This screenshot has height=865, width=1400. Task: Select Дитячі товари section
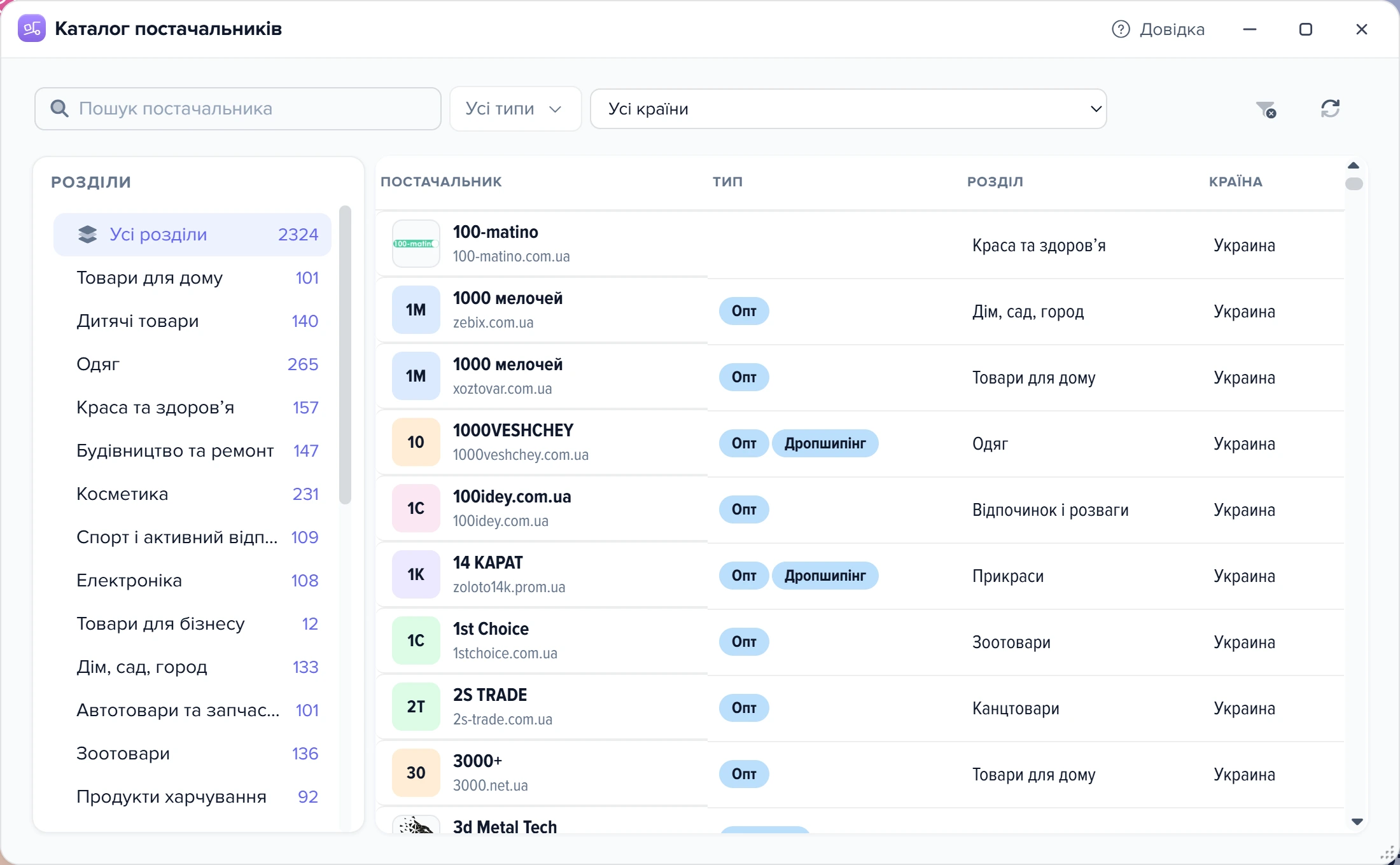[192, 321]
